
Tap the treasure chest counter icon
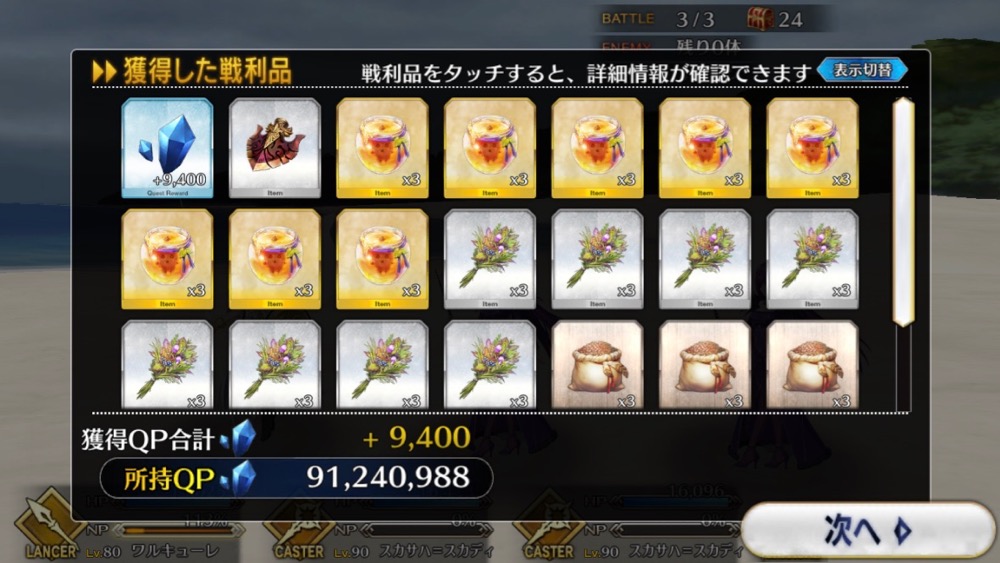tap(760, 19)
